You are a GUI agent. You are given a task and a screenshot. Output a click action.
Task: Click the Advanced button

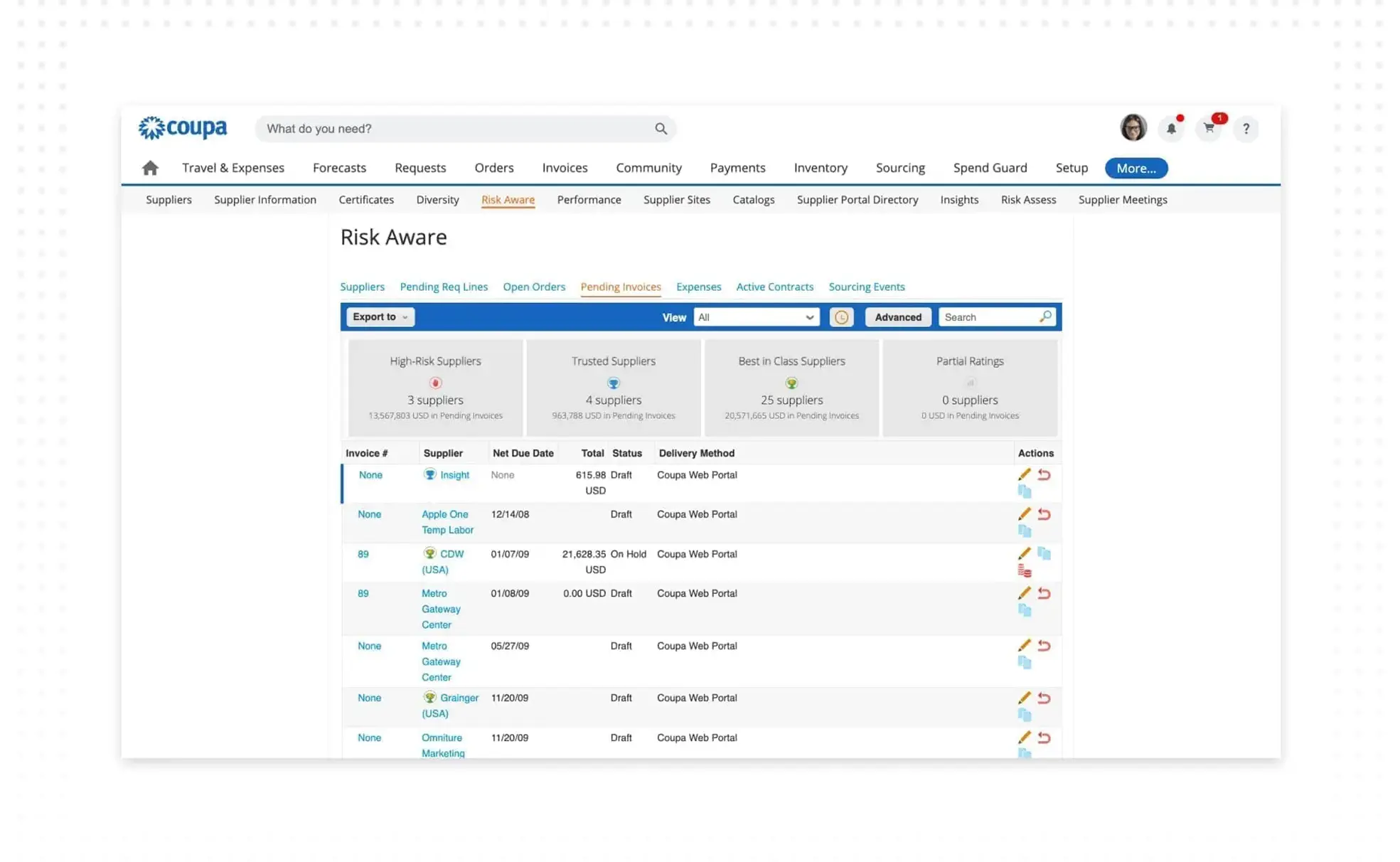click(x=897, y=317)
